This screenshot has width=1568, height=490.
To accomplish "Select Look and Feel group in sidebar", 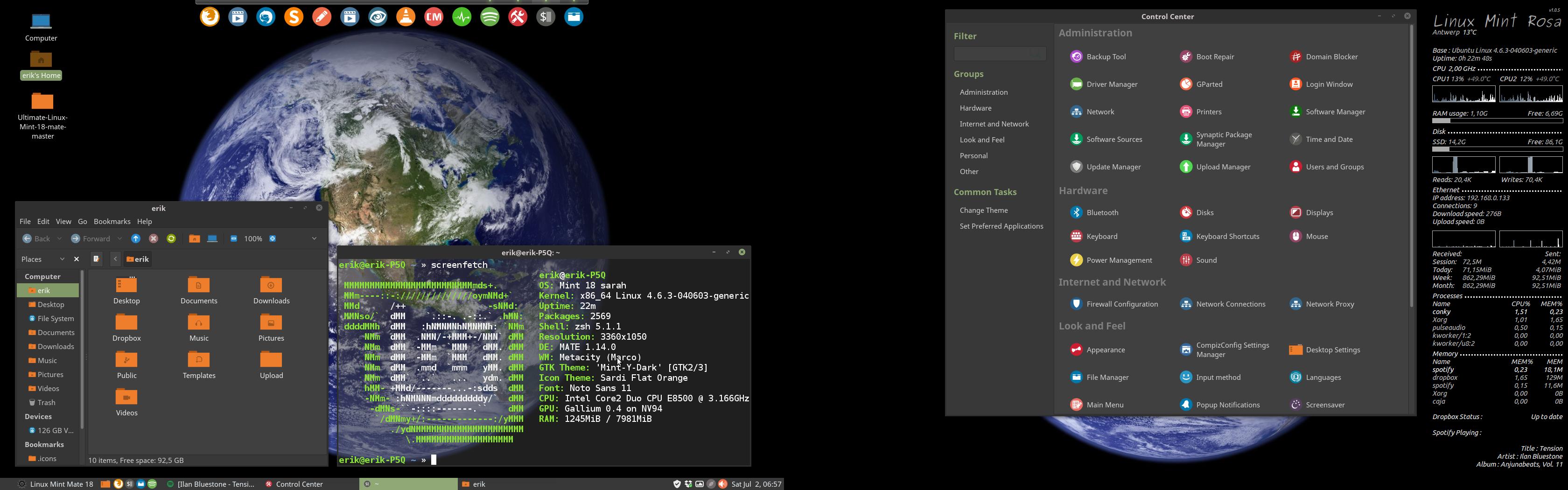I will (x=982, y=140).
